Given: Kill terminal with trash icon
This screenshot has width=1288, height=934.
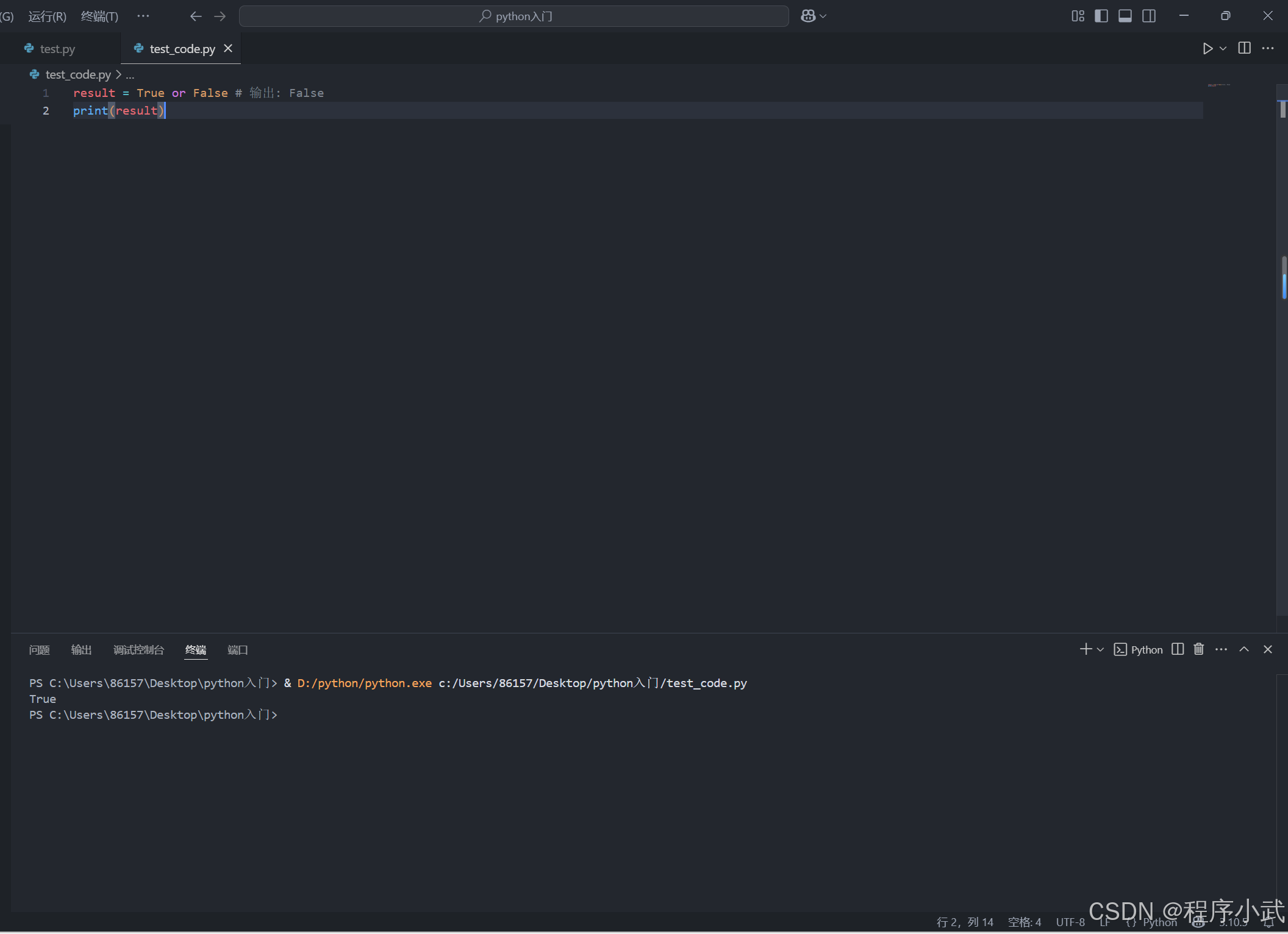Looking at the screenshot, I should click(x=1198, y=649).
